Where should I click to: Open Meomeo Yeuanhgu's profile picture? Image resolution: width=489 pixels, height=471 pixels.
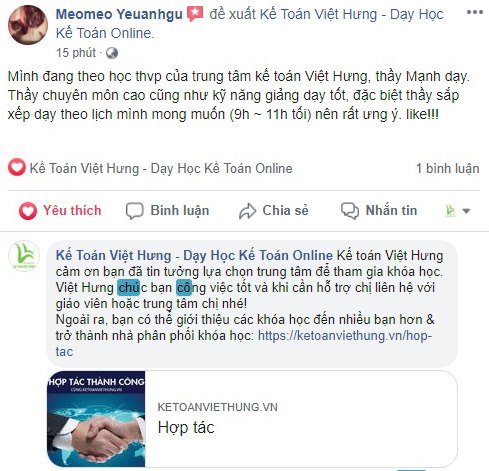pos(28,25)
